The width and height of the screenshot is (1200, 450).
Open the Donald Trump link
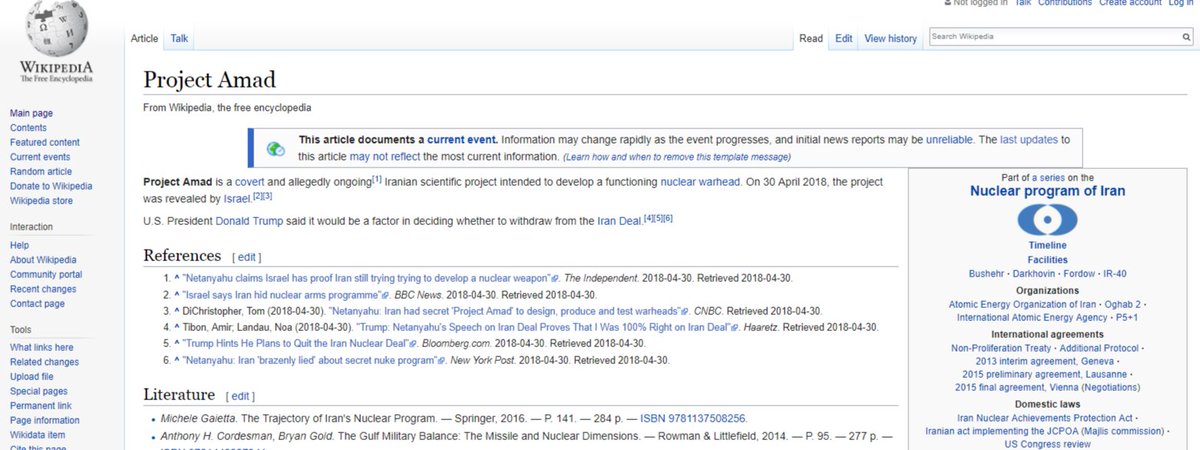251,220
